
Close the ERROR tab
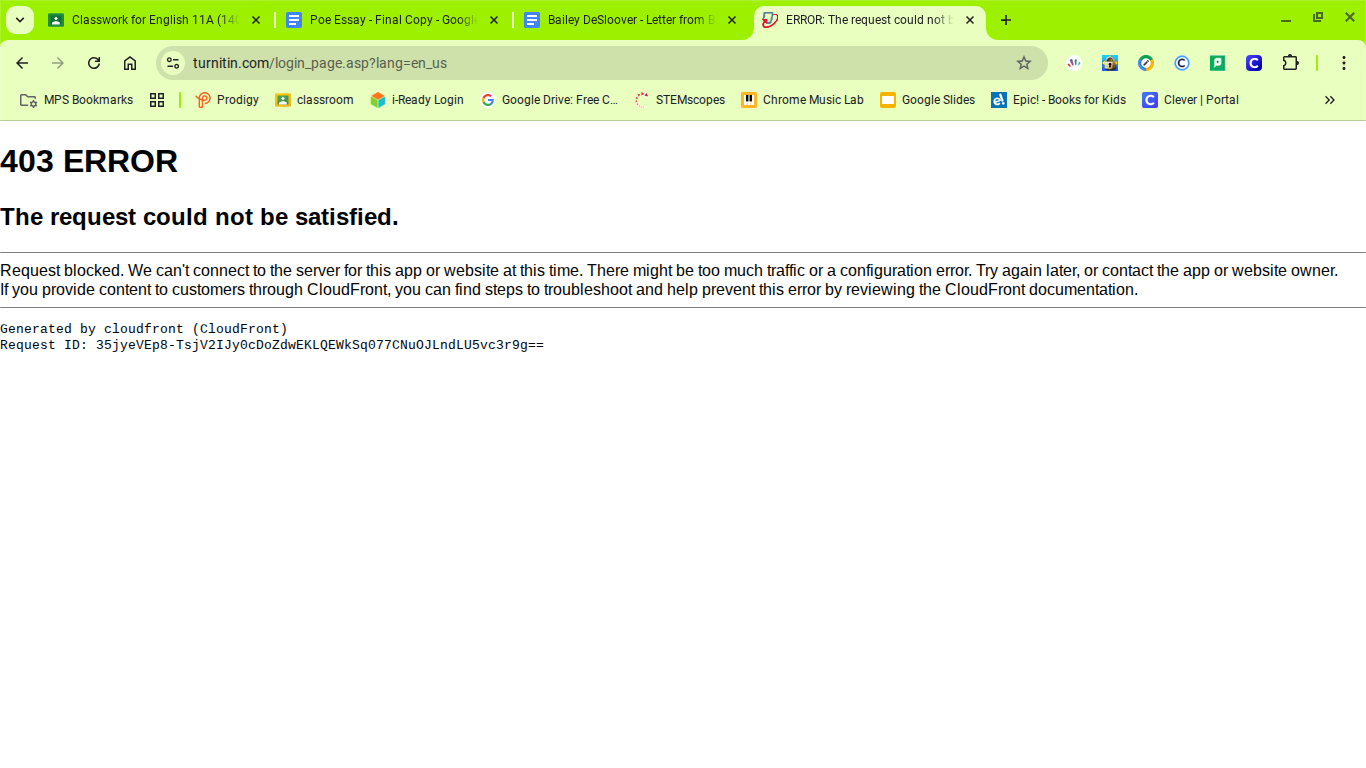969,20
